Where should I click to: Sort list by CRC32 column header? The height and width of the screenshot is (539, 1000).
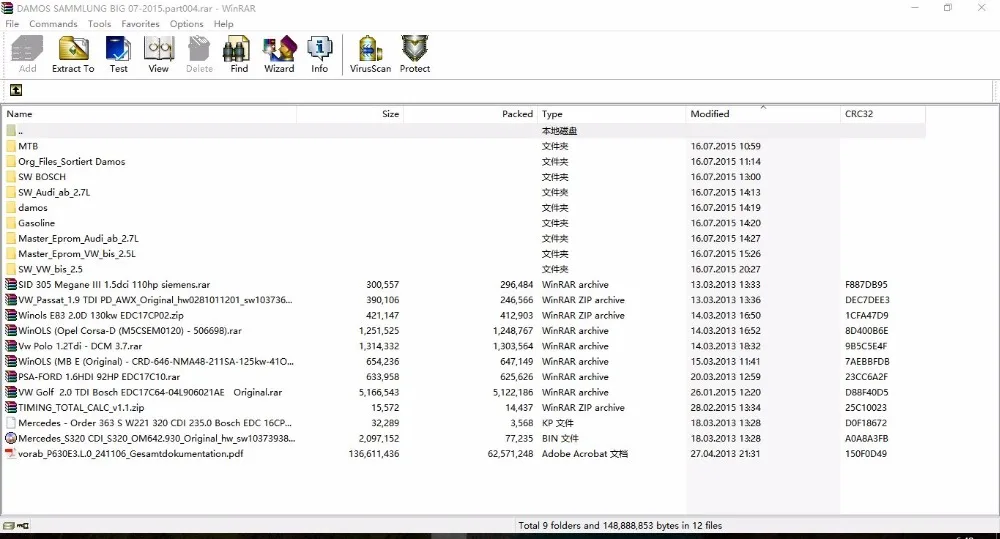[x=883, y=114]
